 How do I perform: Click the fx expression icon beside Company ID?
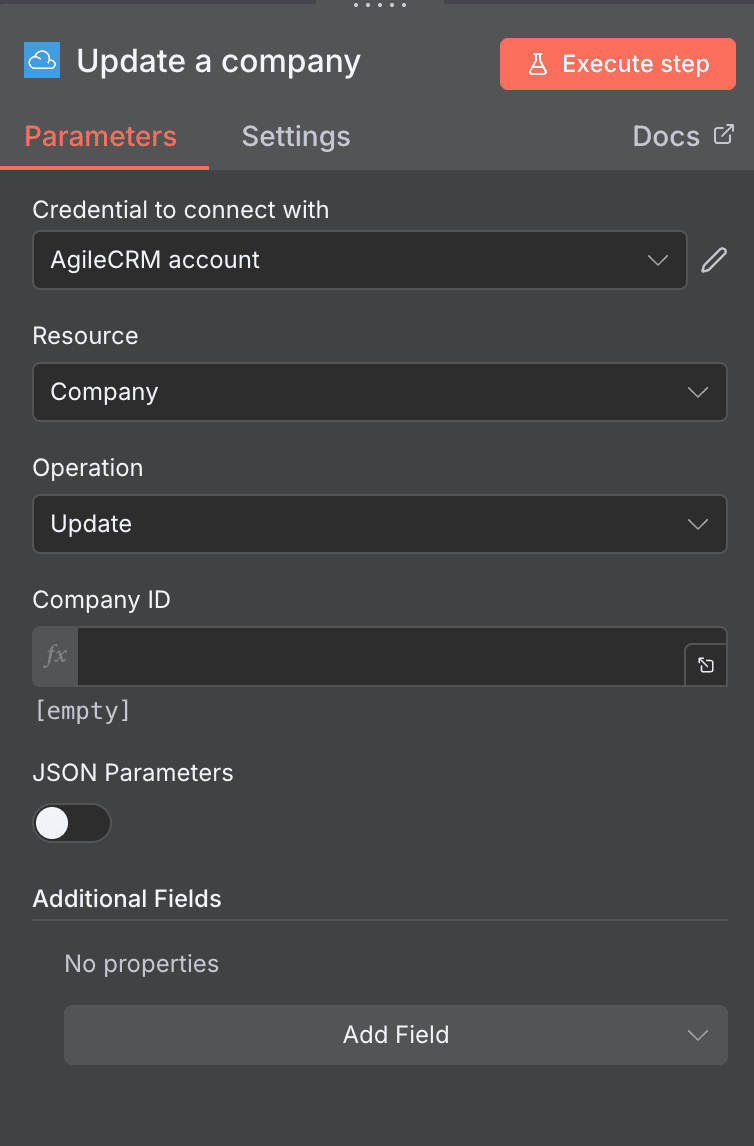54,656
